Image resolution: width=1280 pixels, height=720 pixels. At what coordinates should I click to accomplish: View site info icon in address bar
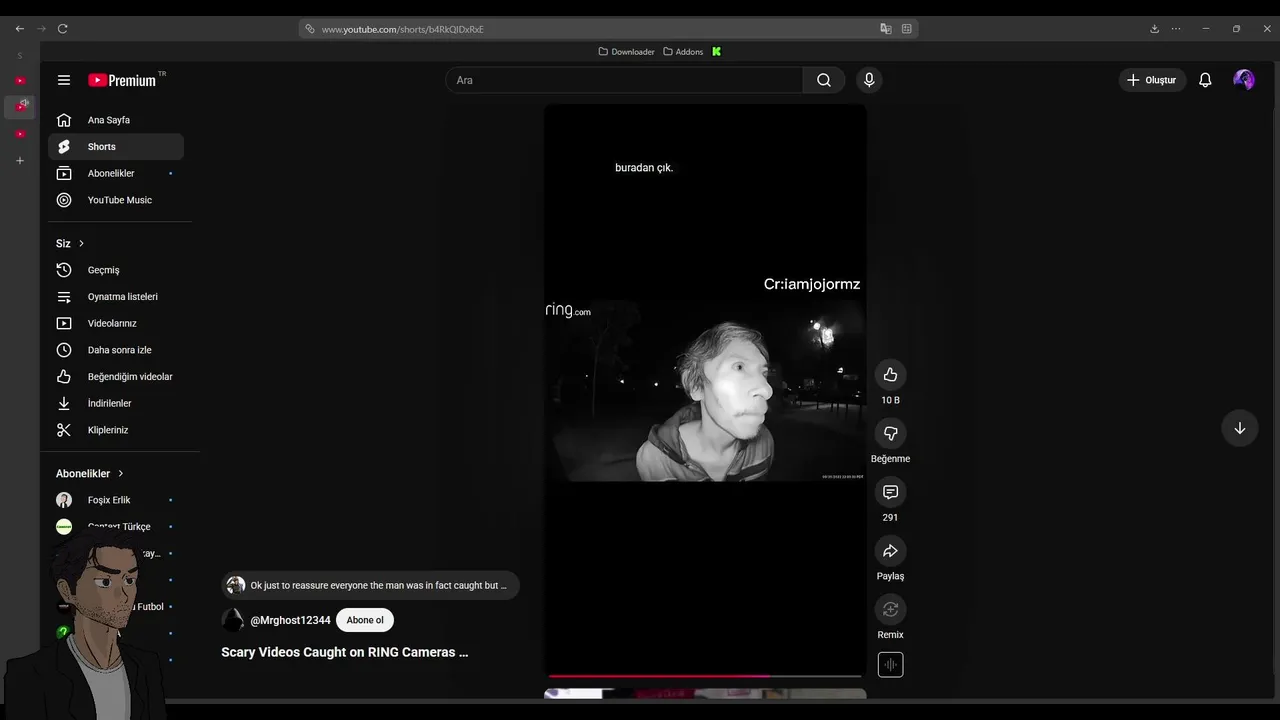[310, 29]
